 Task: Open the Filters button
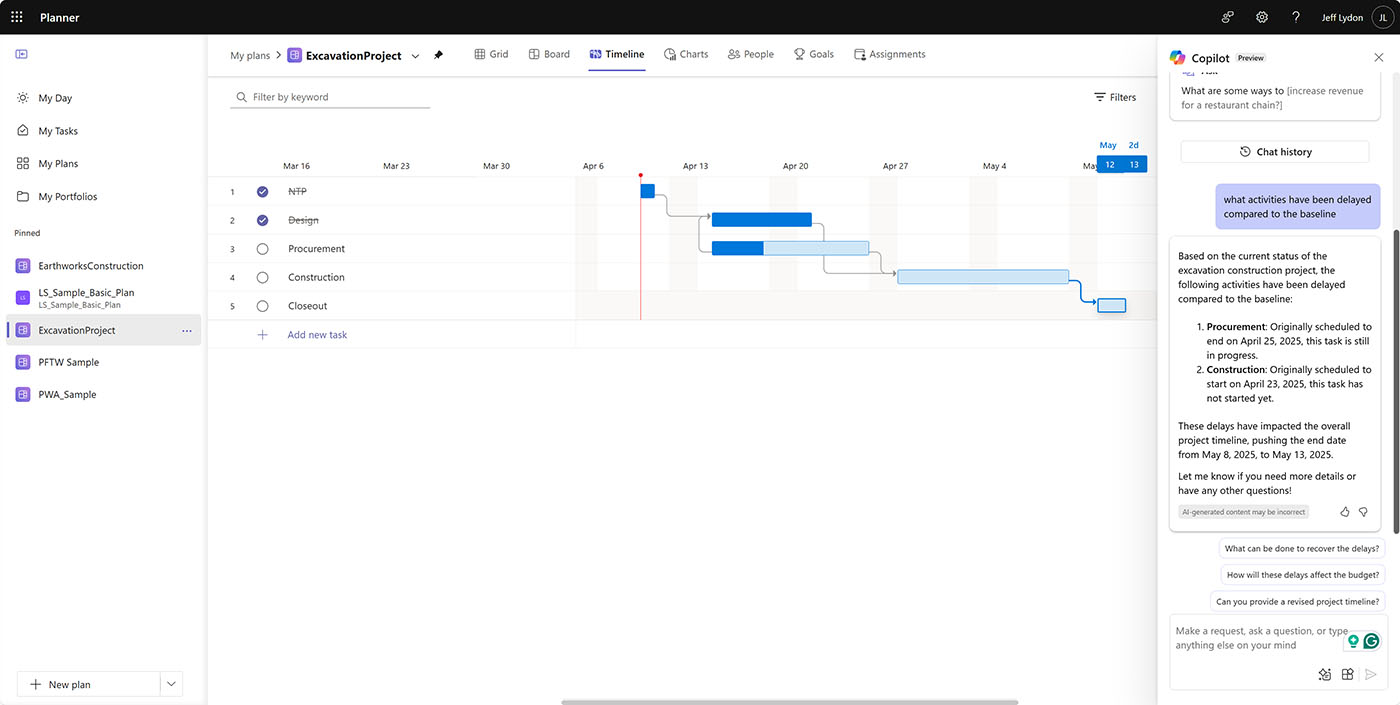pyautogui.click(x=1115, y=97)
